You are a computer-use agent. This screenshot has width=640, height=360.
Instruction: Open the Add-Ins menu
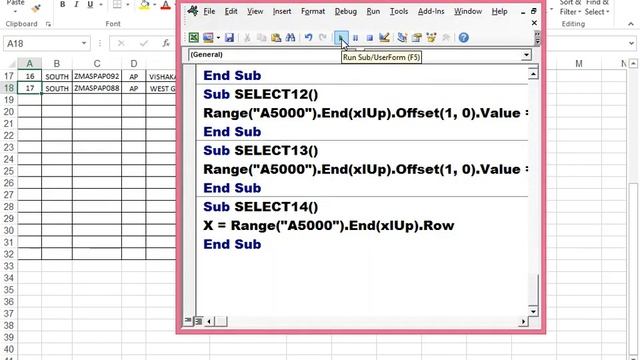(x=431, y=11)
